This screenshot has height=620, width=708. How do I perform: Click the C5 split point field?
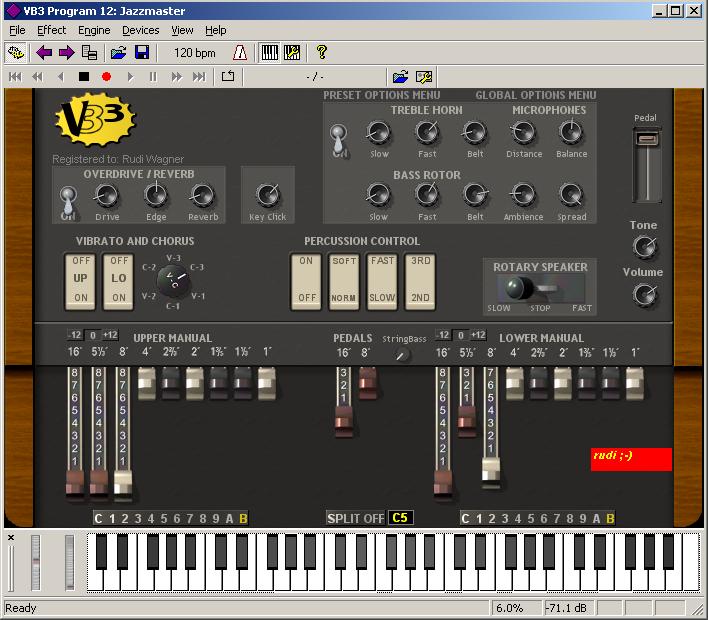click(x=400, y=518)
